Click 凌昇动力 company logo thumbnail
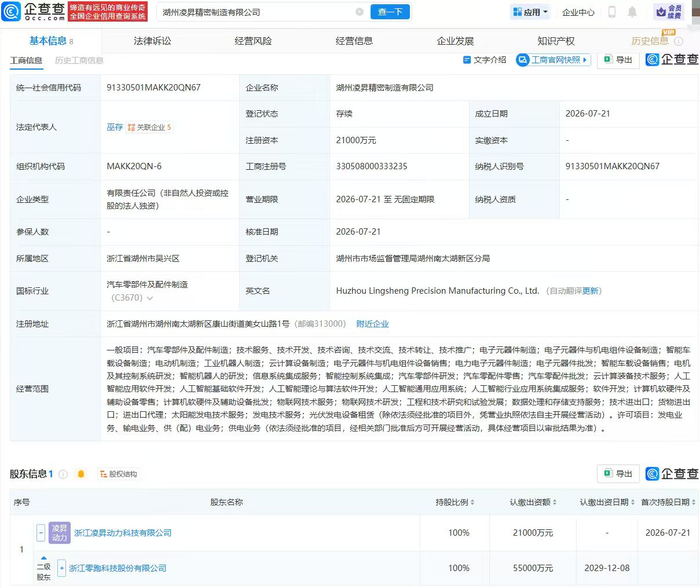This screenshot has width=700, height=588. (x=59, y=533)
